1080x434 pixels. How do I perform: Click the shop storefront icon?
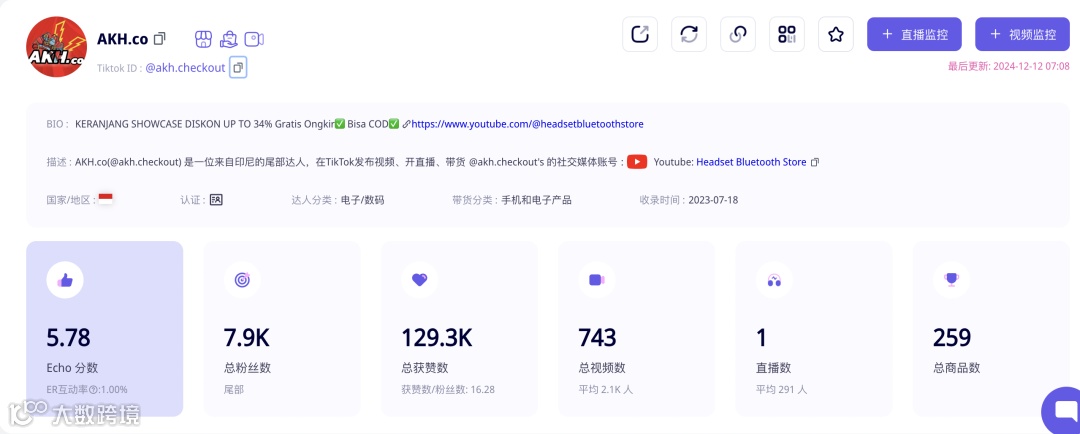(202, 39)
